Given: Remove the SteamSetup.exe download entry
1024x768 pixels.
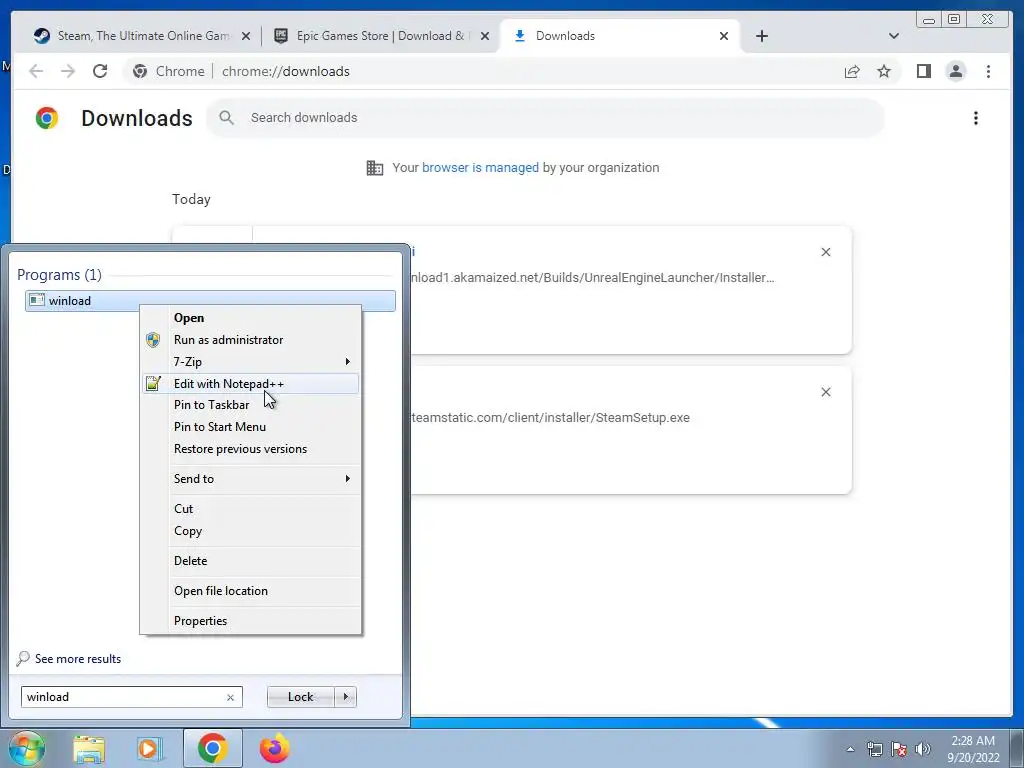Looking at the screenshot, I should (x=825, y=392).
